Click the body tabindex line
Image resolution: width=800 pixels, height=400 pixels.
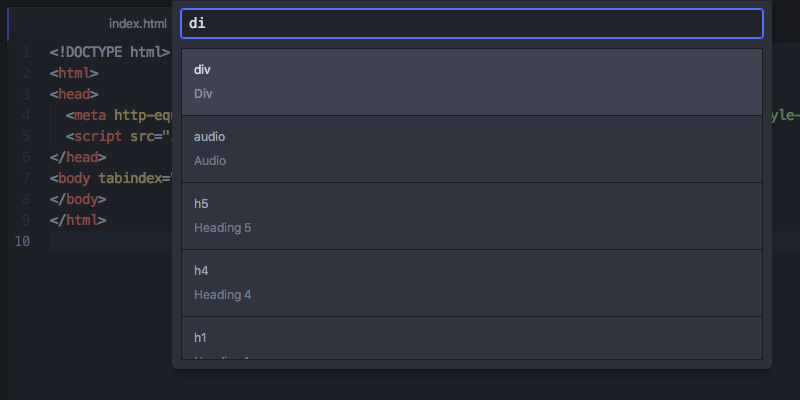click(x=110, y=178)
